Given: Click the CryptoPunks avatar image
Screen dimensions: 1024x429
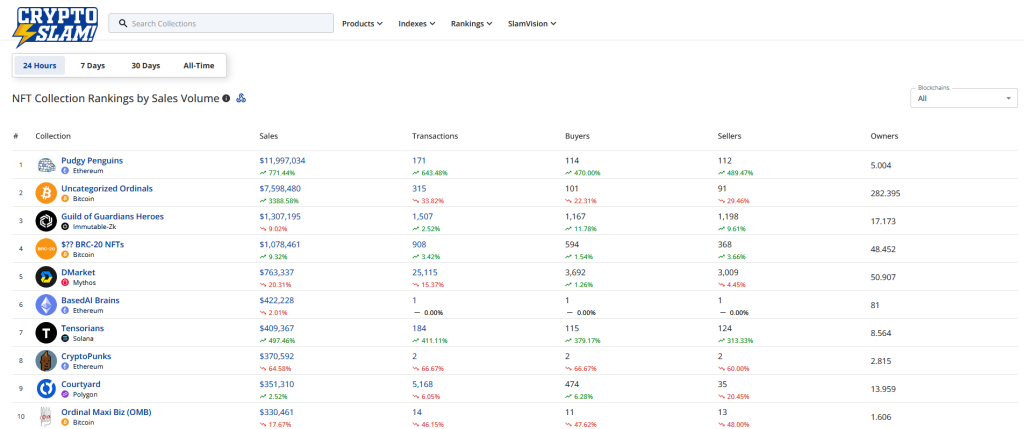Looking at the screenshot, I should click(46, 361).
